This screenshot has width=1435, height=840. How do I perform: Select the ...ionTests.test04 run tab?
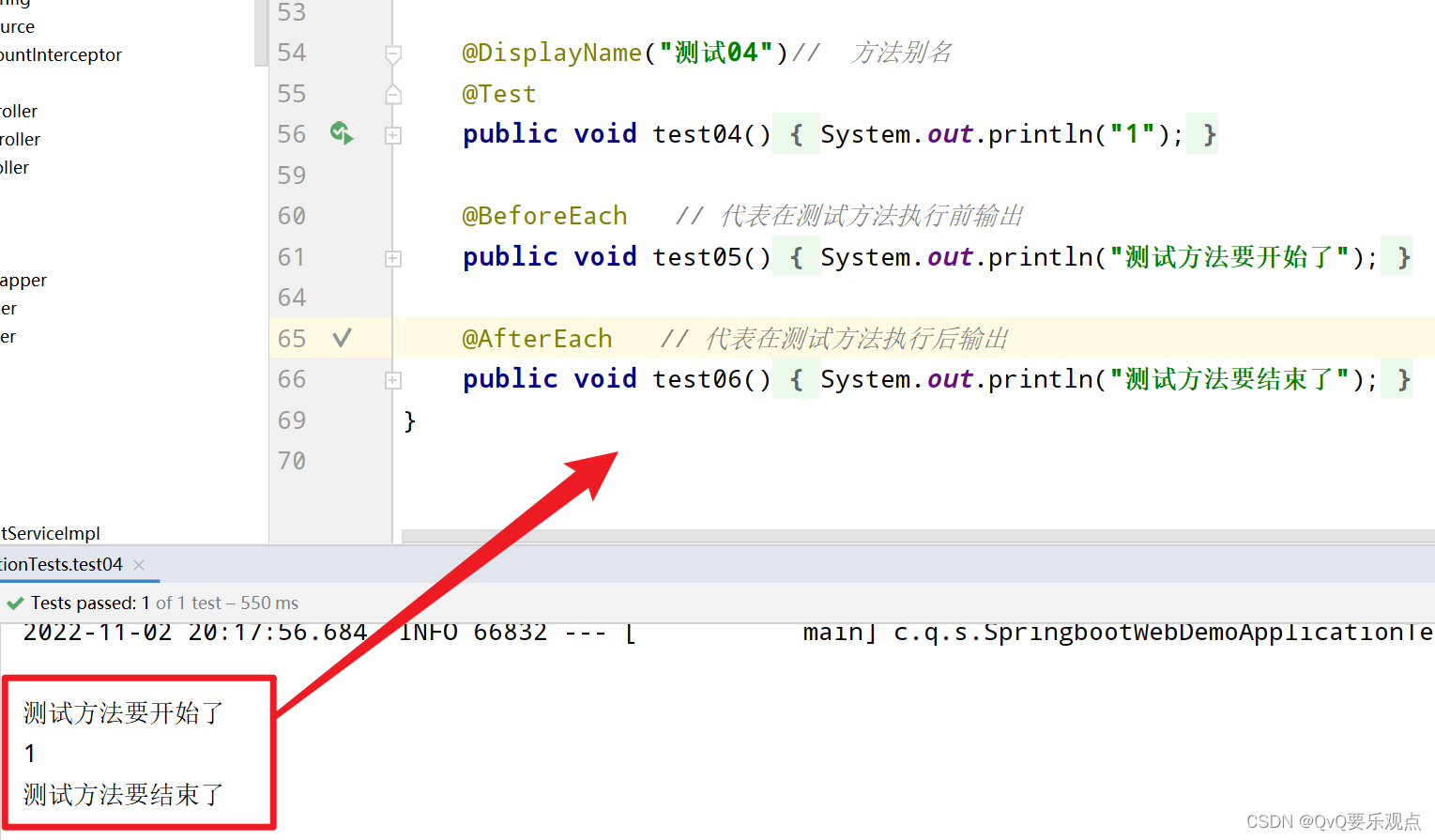(x=62, y=564)
